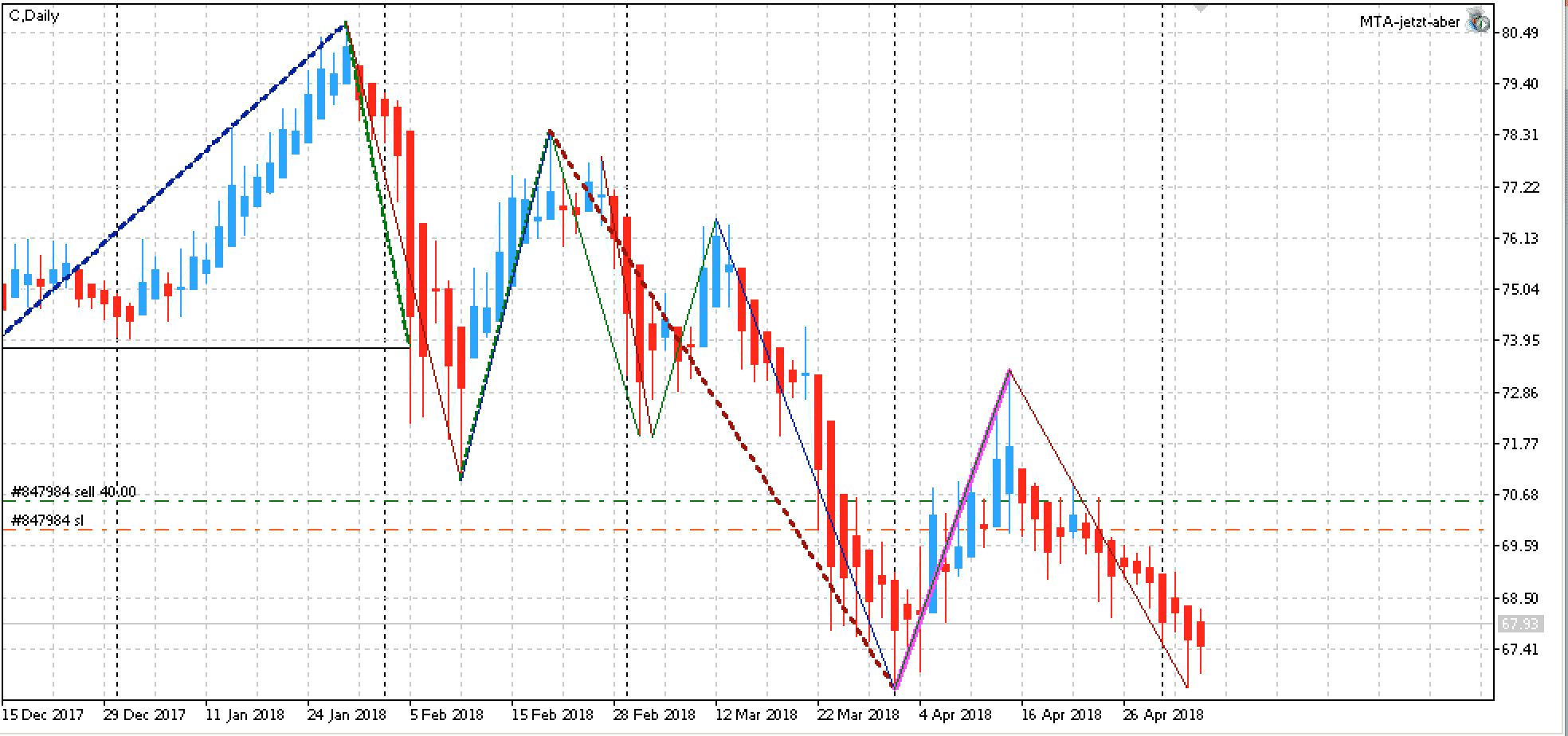Click the '12 Mar 2018' date label
Image resolution: width=1568 pixels, height=736 pixels.
[x=757, y=714]
